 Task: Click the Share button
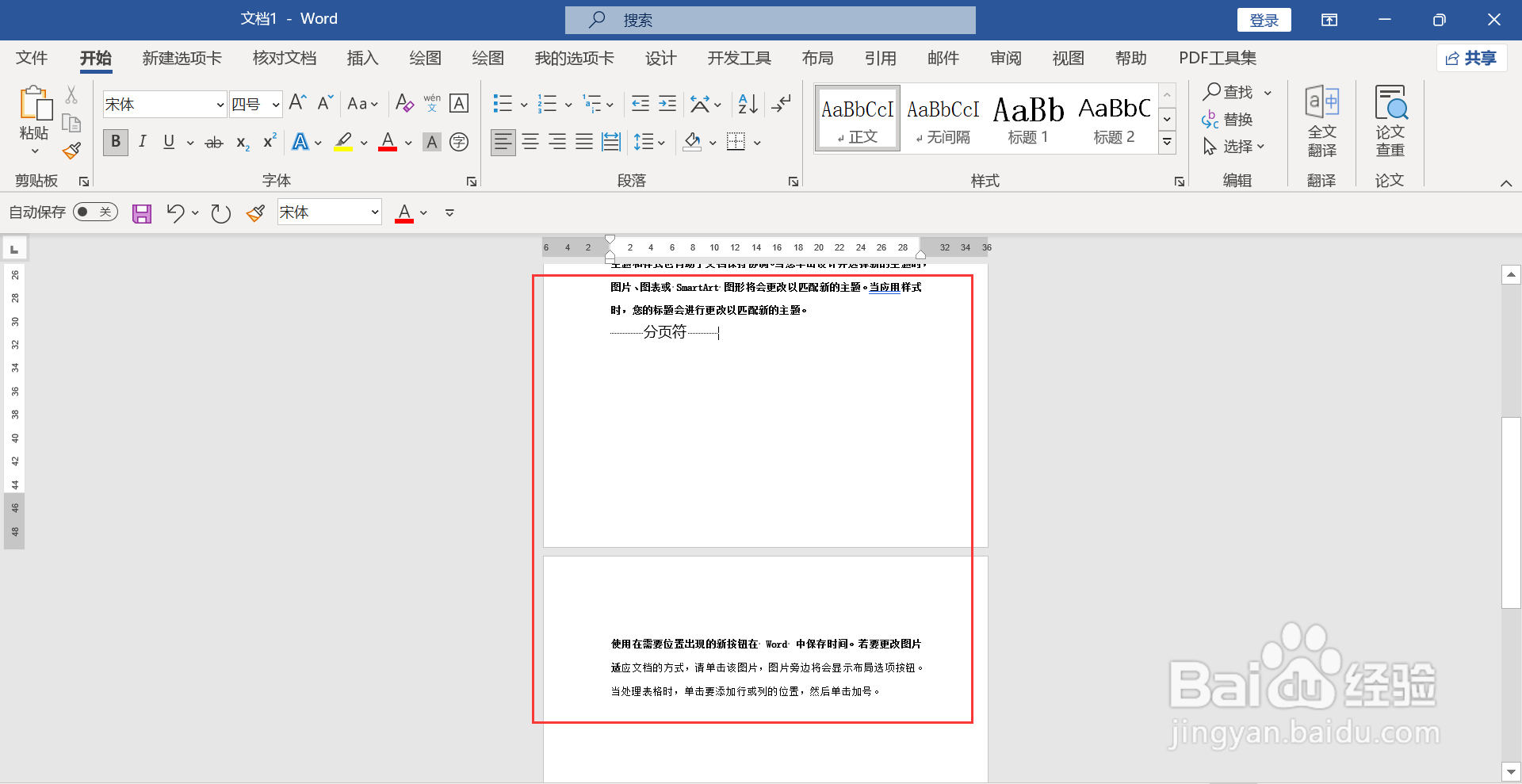pos(1471,58)
